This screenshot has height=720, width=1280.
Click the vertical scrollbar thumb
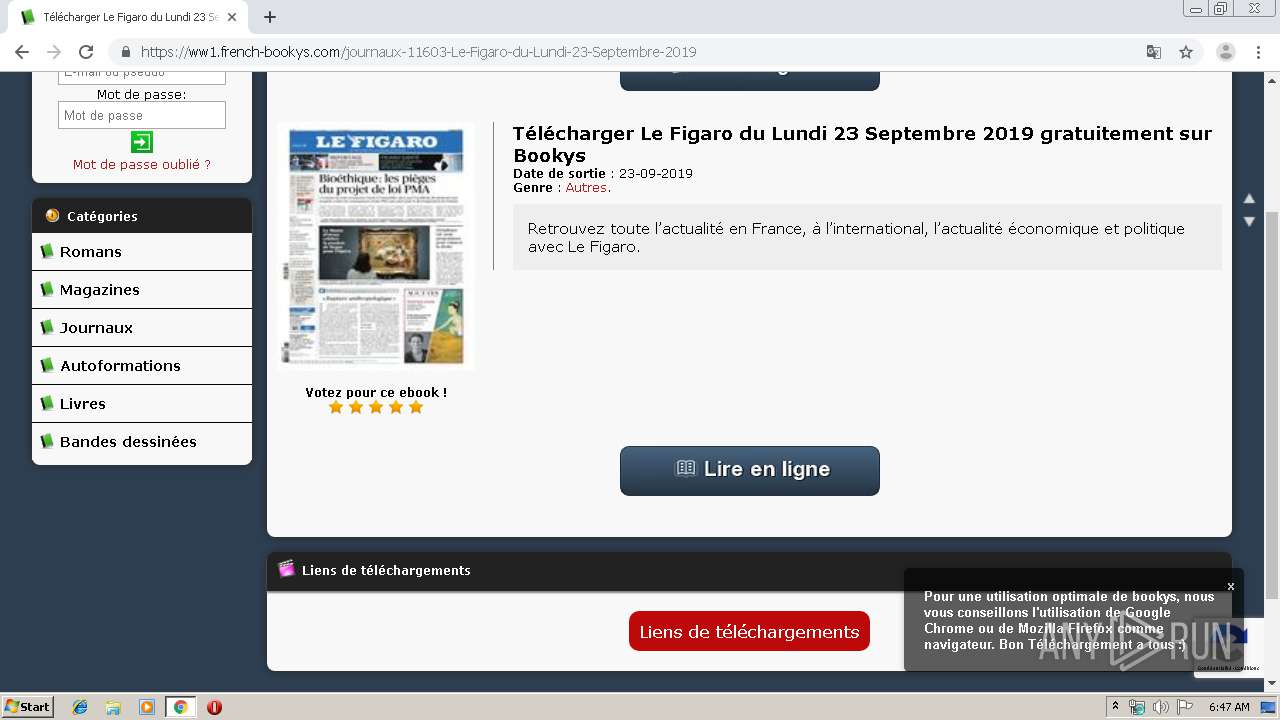point(1272,404)
